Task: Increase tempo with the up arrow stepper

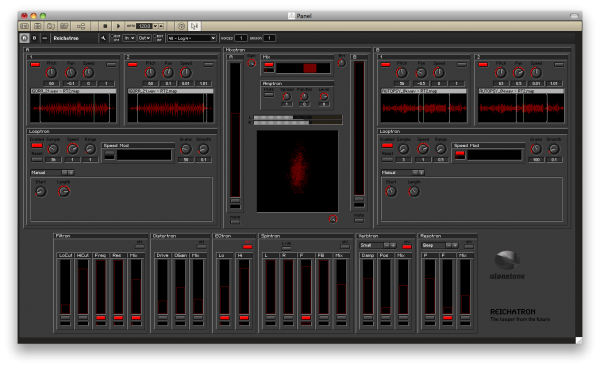Action: (161, 26)
